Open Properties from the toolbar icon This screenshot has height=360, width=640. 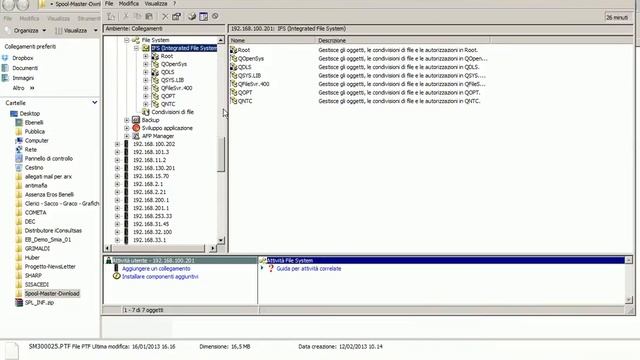coord(176,16)
